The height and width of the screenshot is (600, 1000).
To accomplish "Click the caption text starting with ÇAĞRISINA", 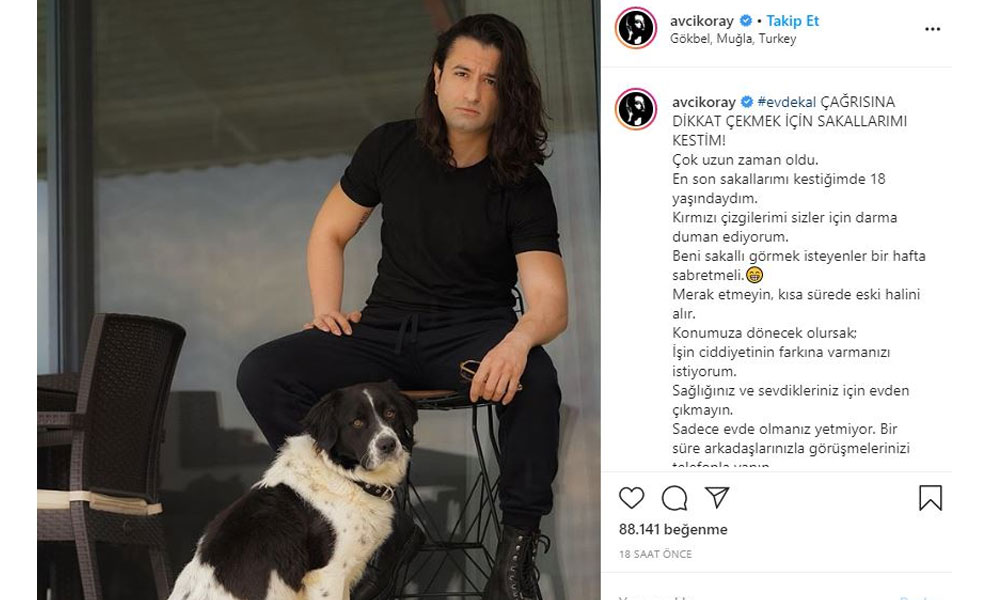I will point(790,121).
